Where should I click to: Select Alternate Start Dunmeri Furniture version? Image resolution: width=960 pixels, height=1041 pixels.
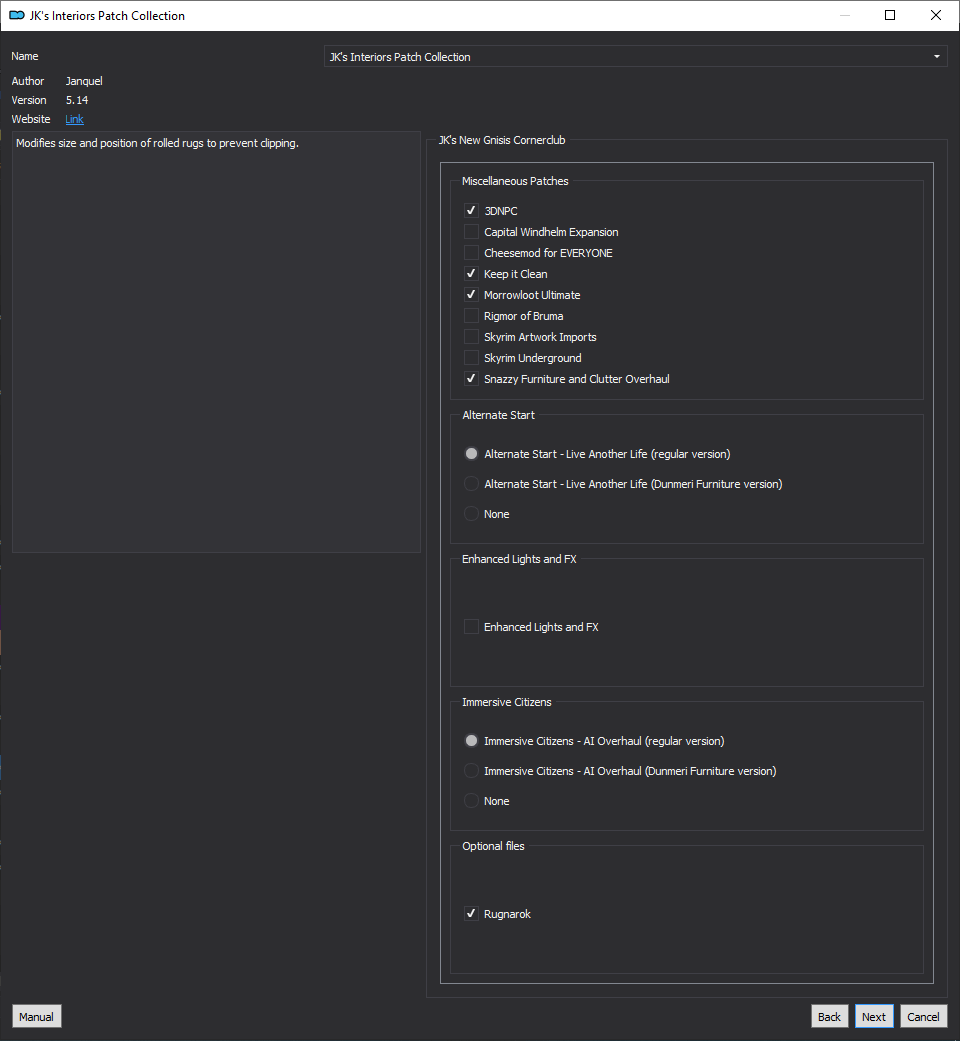[471, 484]
